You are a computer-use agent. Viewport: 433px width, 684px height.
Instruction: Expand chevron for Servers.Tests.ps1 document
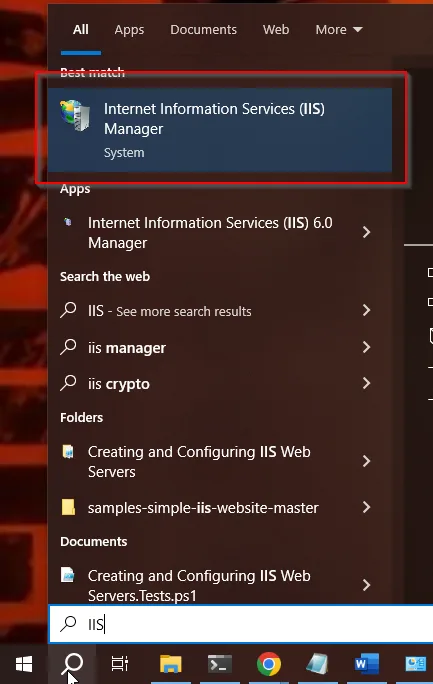(x=366, y=585)
